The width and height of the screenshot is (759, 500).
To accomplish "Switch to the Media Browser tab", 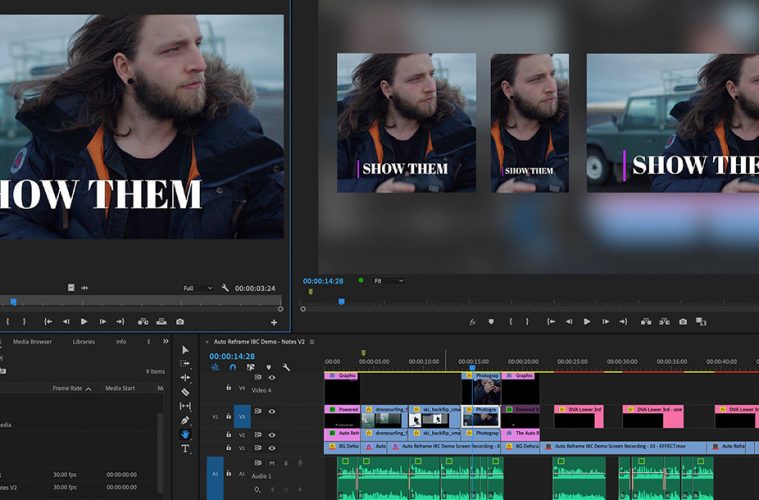I will coord(32,342).
